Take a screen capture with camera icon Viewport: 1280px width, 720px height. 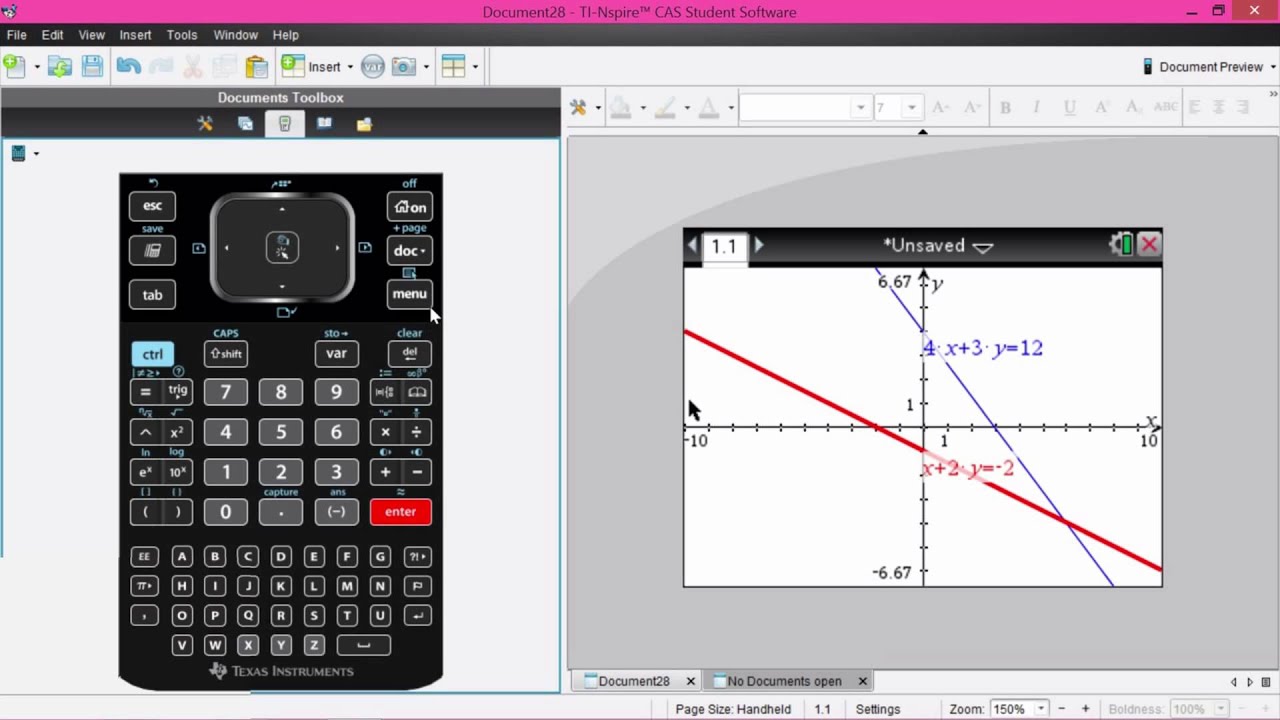403,67
